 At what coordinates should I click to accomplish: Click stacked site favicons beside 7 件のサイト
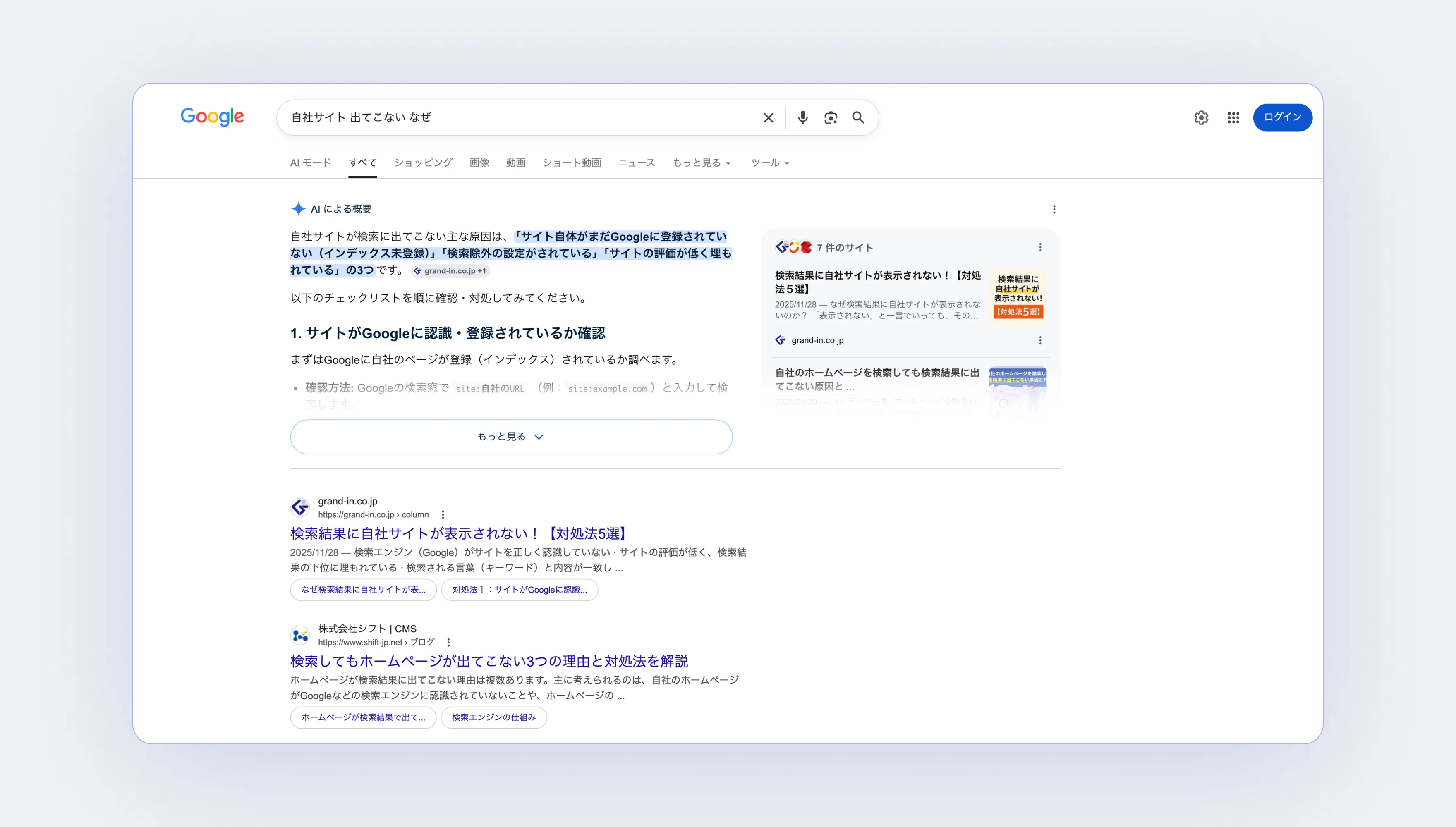(794, 247)
